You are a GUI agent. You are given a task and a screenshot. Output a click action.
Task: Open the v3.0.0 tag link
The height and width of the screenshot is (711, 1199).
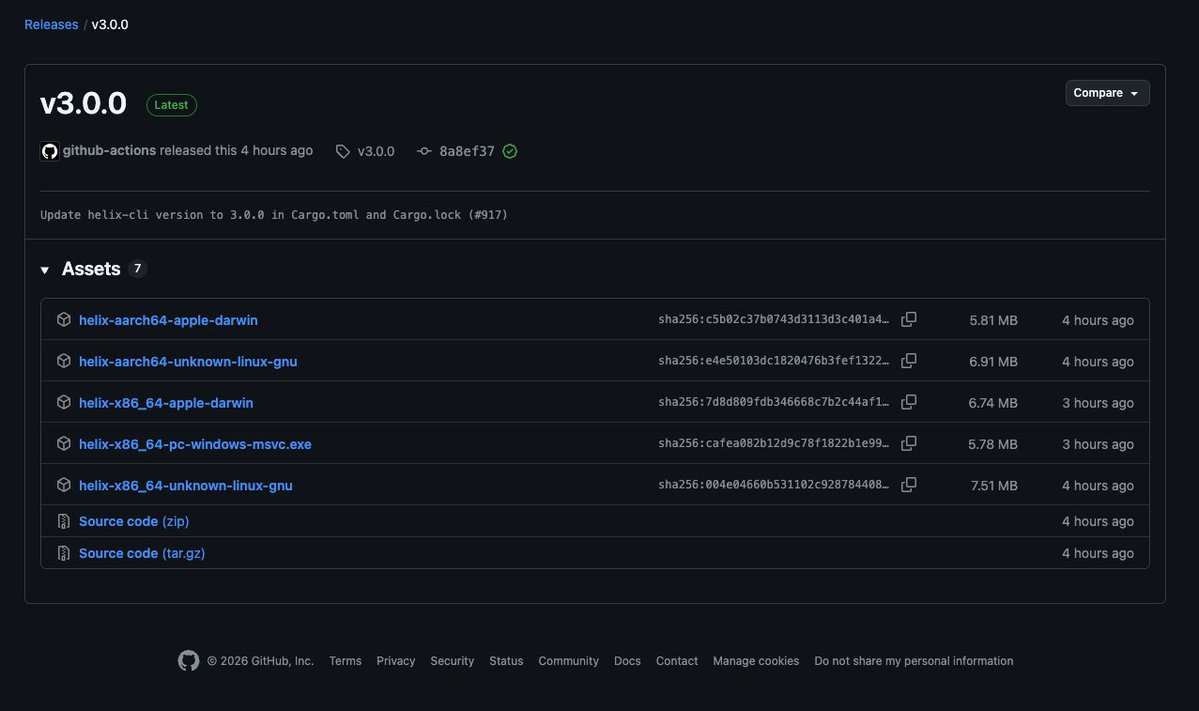coord(375,151)
